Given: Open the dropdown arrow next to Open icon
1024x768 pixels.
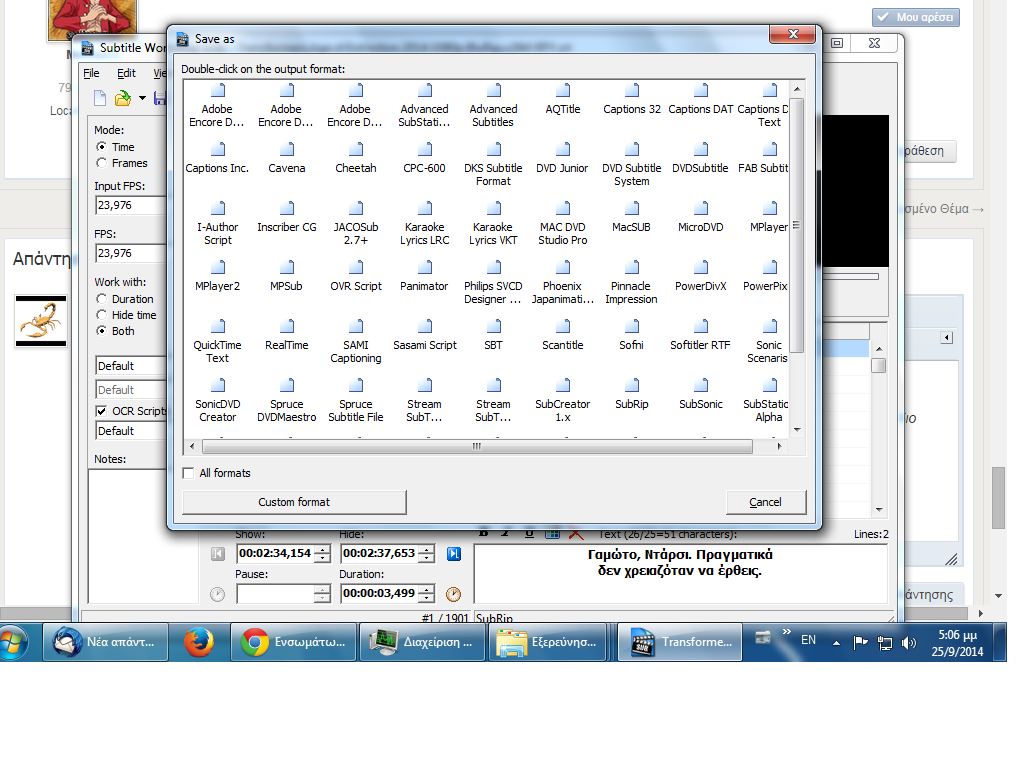Looking at the screenshot, I should tap(142, 99).
